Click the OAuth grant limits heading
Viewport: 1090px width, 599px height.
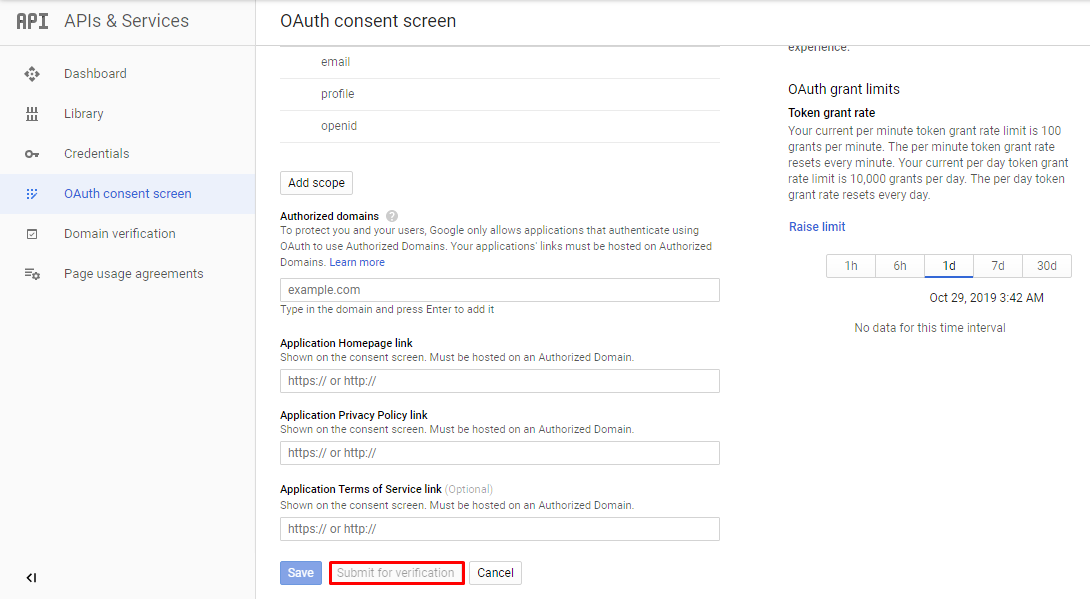(844, 89)
